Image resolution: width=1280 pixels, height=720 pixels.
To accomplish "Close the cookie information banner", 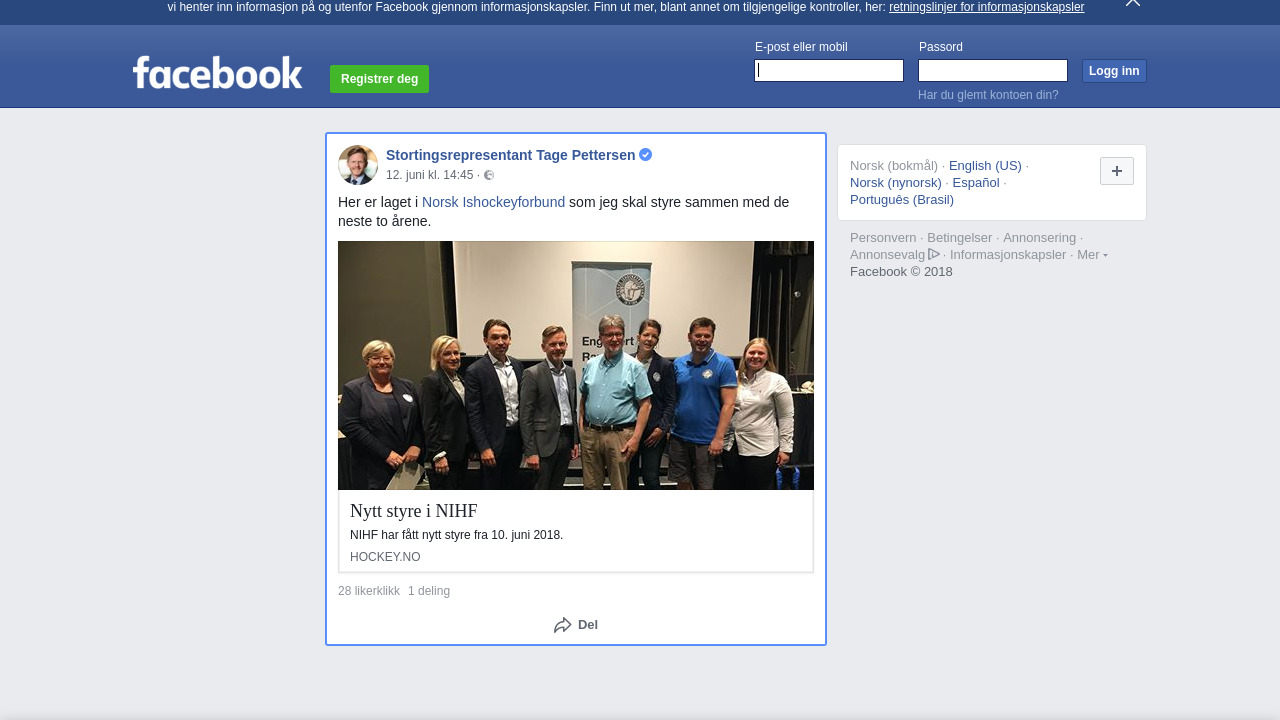I will (x=1132, y=3).
